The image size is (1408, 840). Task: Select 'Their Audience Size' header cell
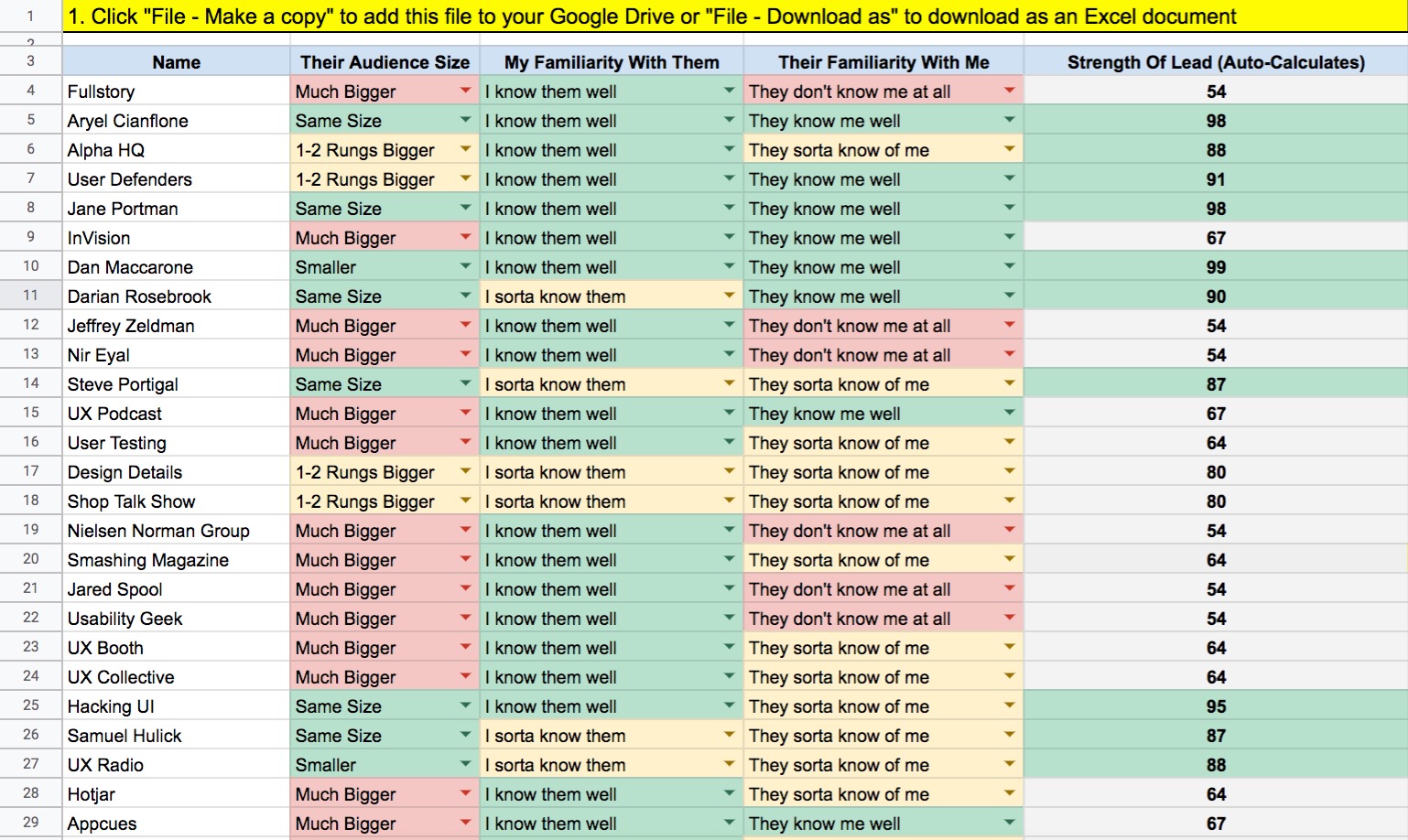384,61
